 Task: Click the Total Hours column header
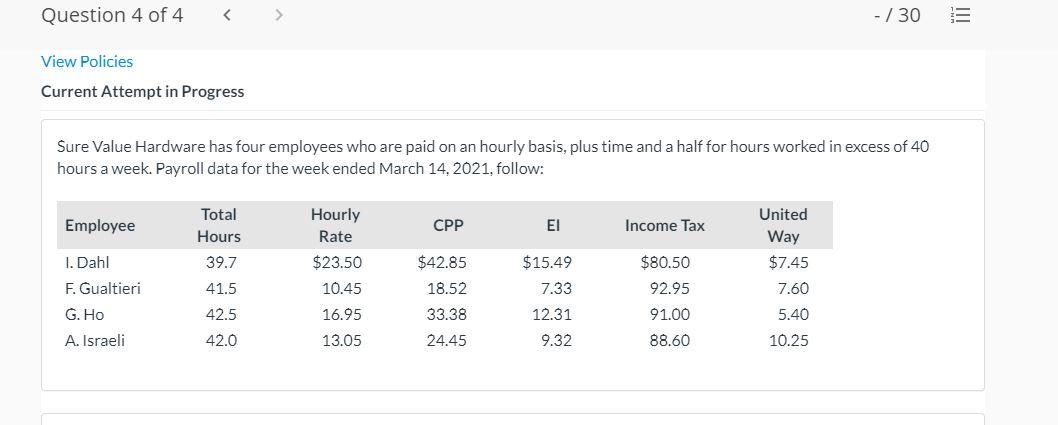click(219, 225)
